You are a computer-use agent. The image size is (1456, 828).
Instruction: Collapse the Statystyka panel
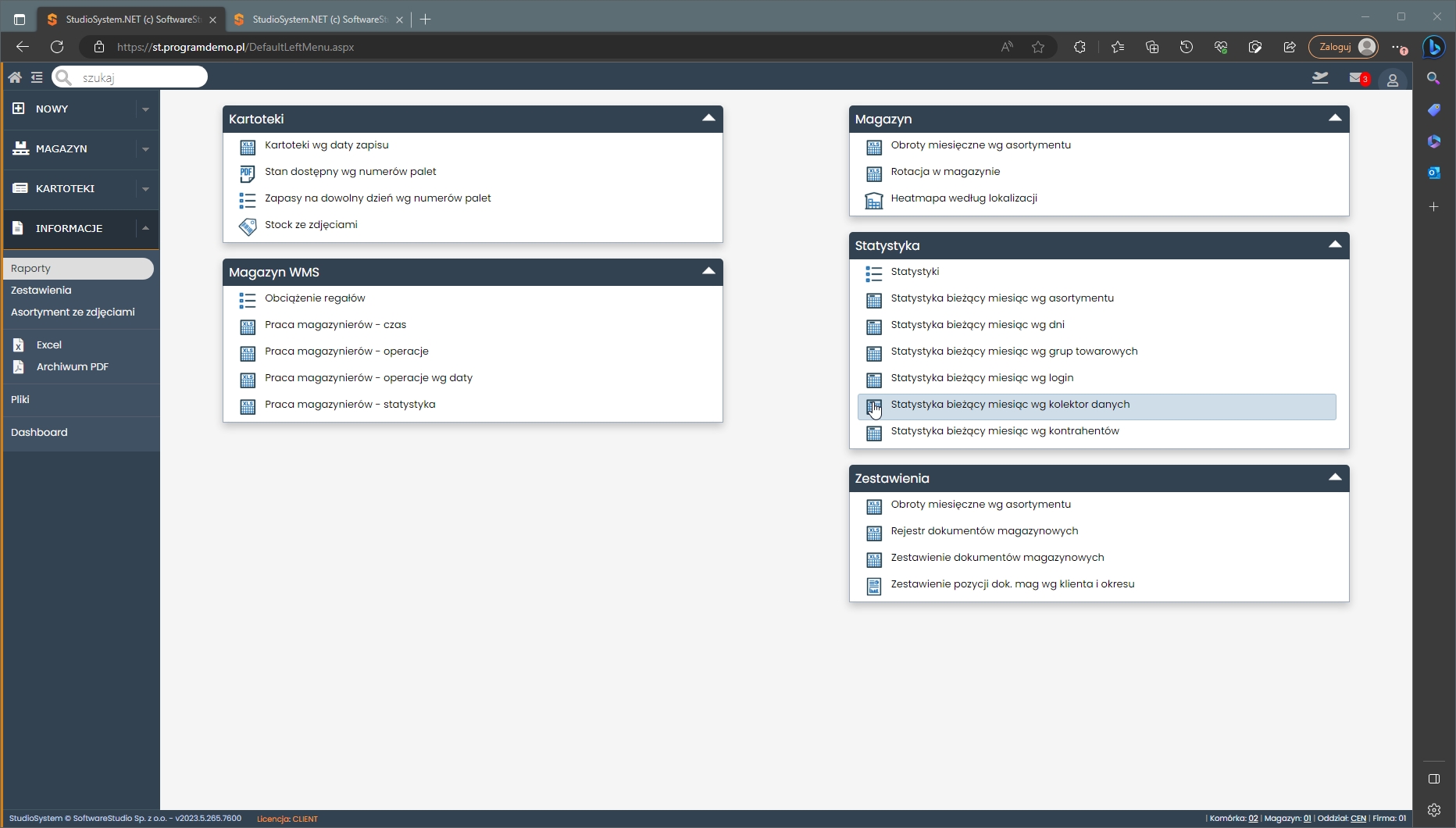click(1335, 245)
